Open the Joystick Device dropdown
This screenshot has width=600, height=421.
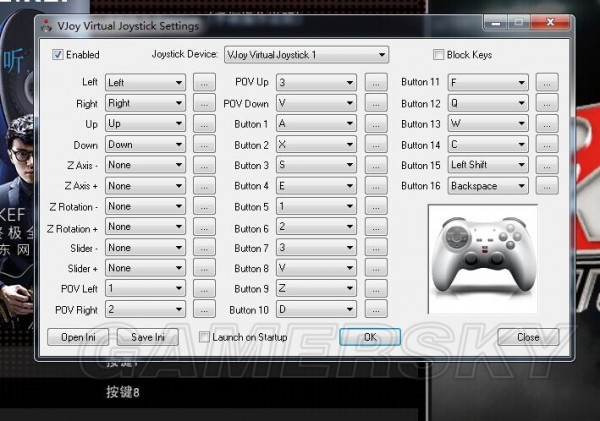(x=307, y=55)
